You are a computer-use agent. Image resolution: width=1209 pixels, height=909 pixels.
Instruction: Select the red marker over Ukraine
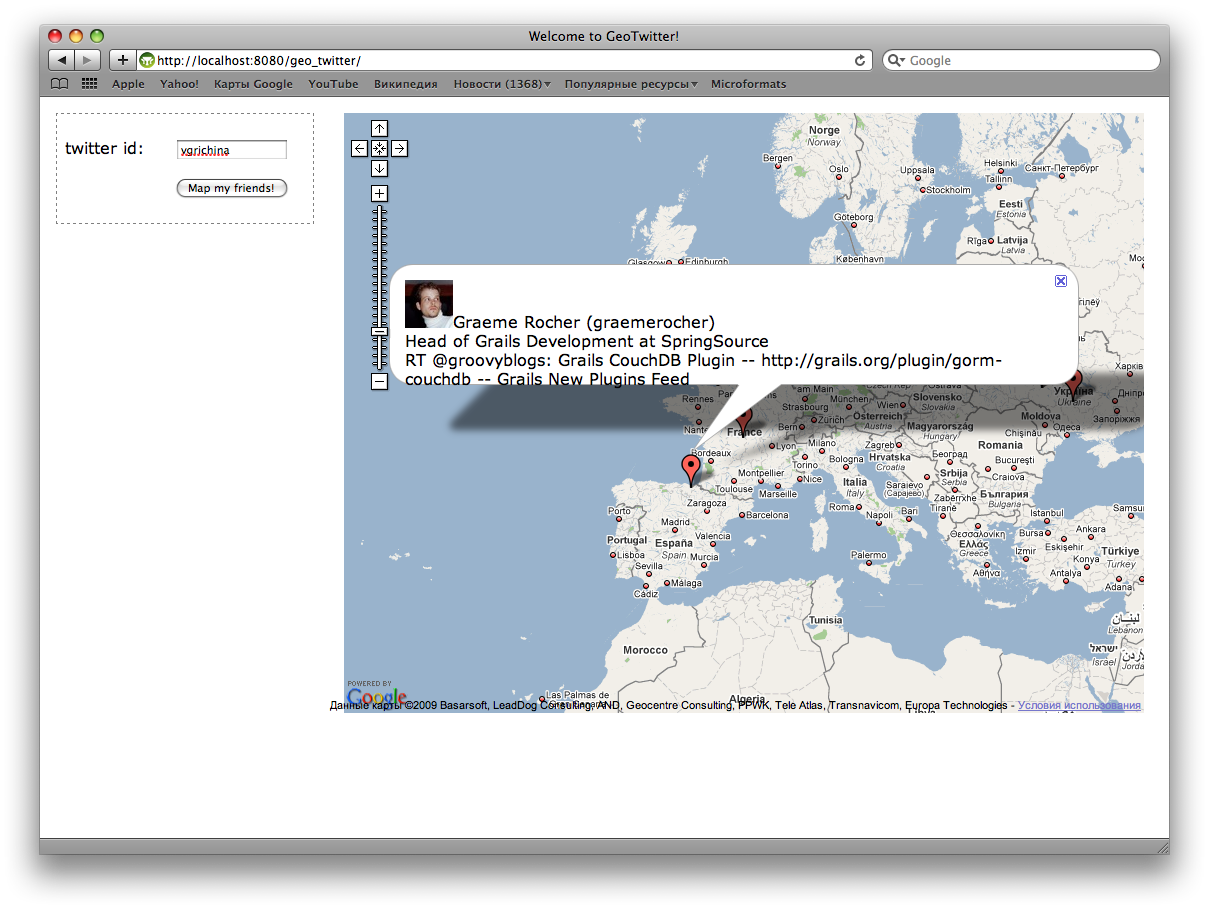pos(1075,382)
